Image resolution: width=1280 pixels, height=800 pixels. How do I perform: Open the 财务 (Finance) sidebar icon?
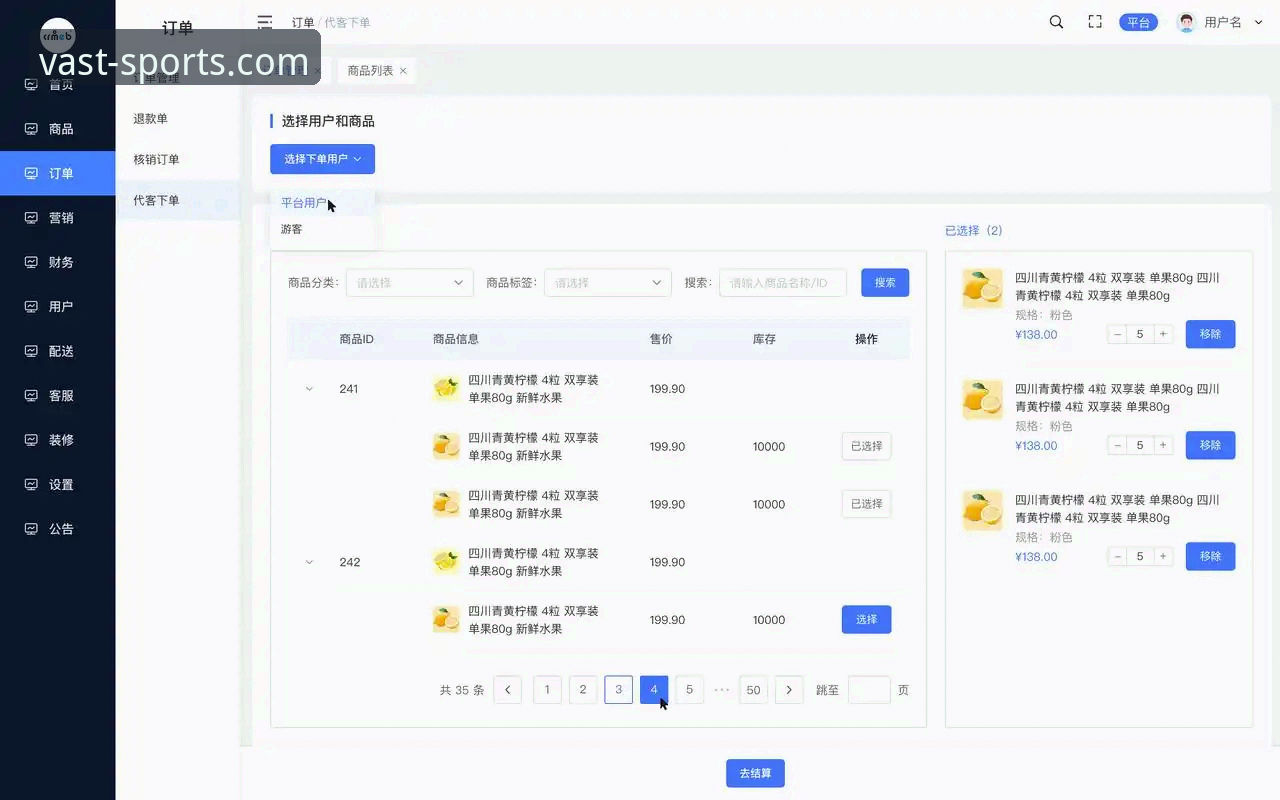coord(30,262)
